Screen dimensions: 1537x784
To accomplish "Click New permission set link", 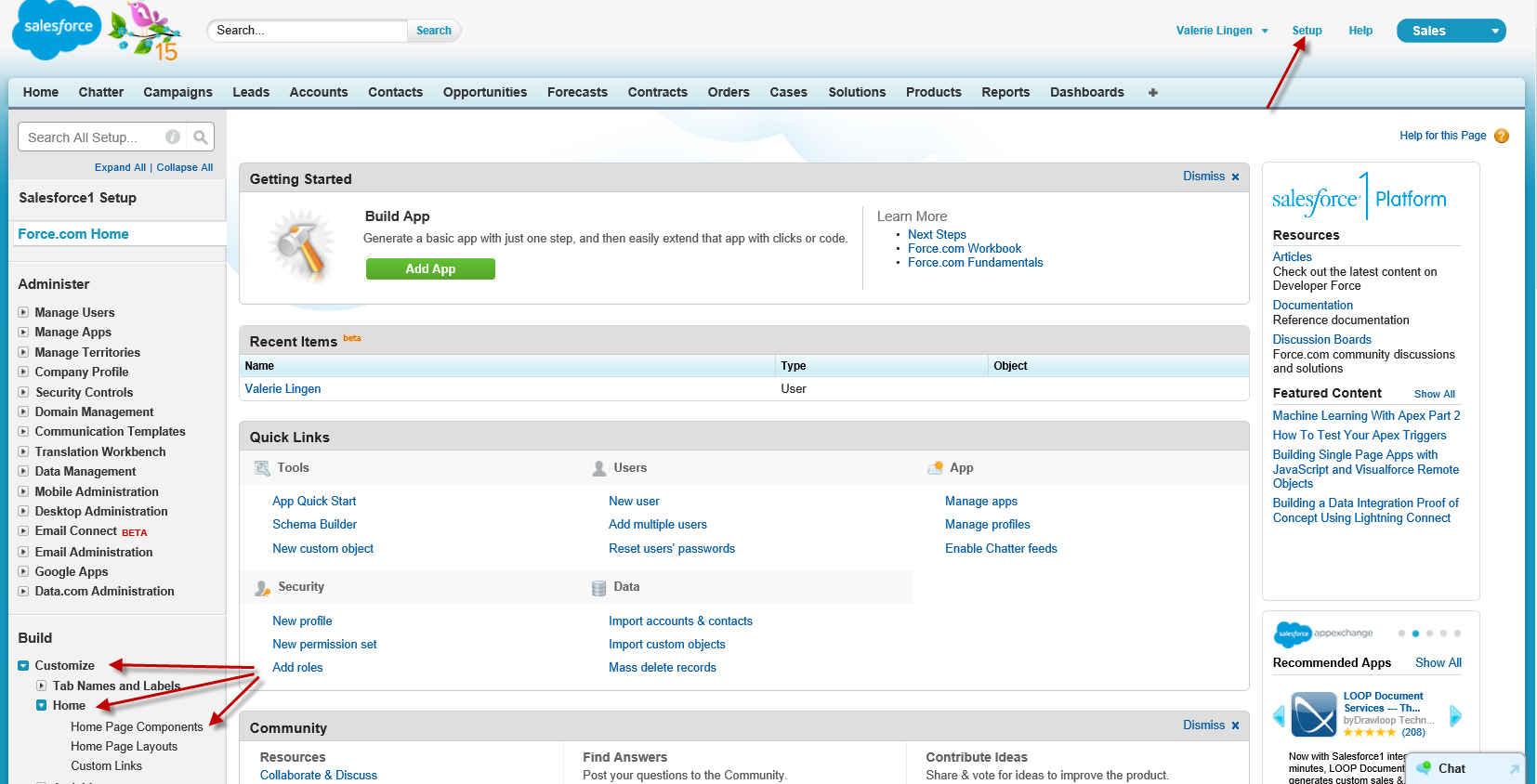I will (324, 644).
